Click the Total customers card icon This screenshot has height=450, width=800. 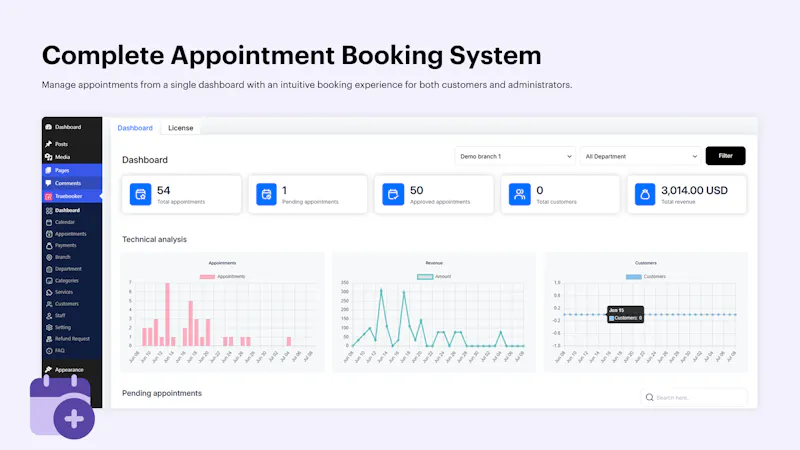(x=519, y=194)
